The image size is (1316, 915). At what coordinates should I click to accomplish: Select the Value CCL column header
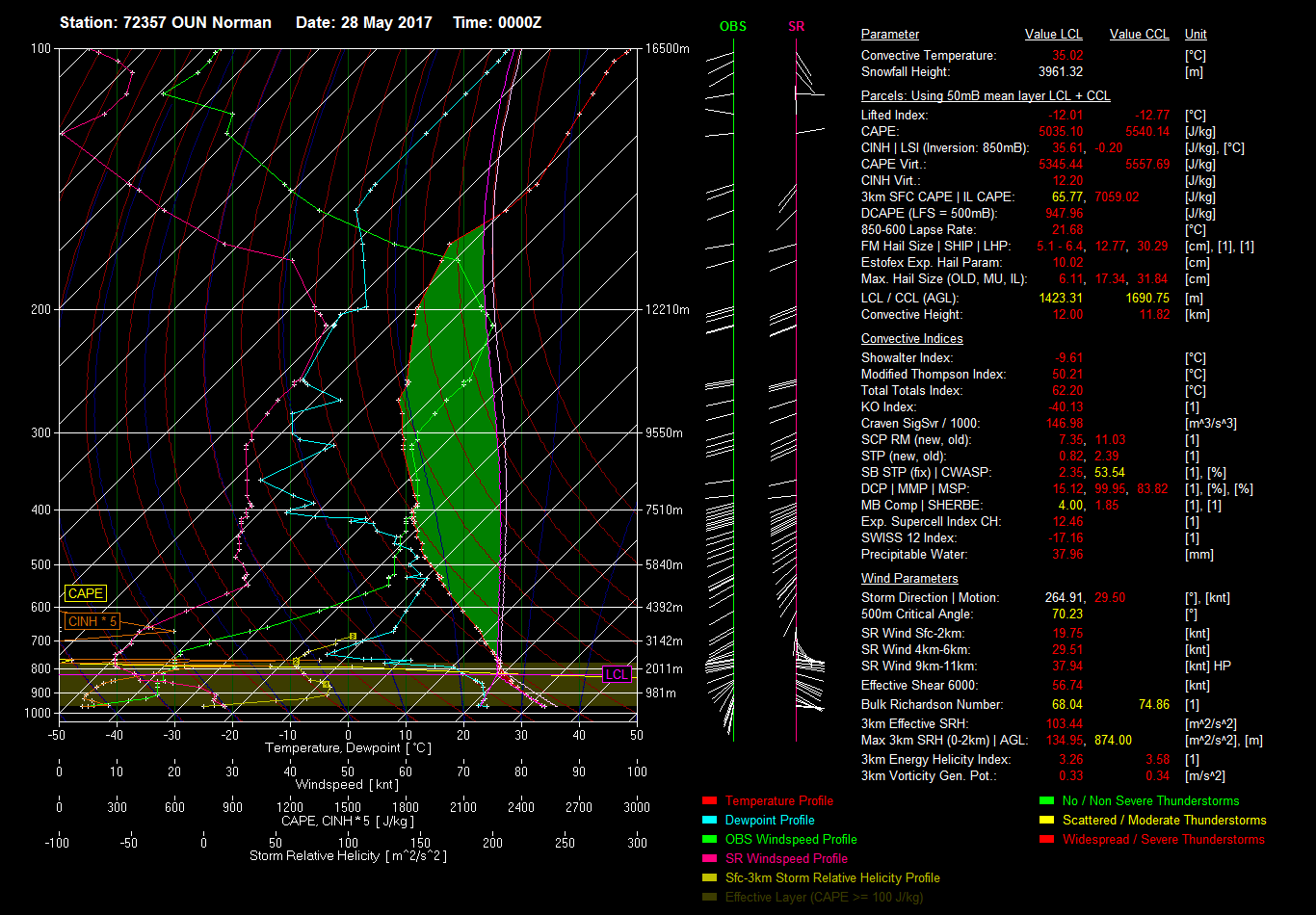(x=1139, y=34)
